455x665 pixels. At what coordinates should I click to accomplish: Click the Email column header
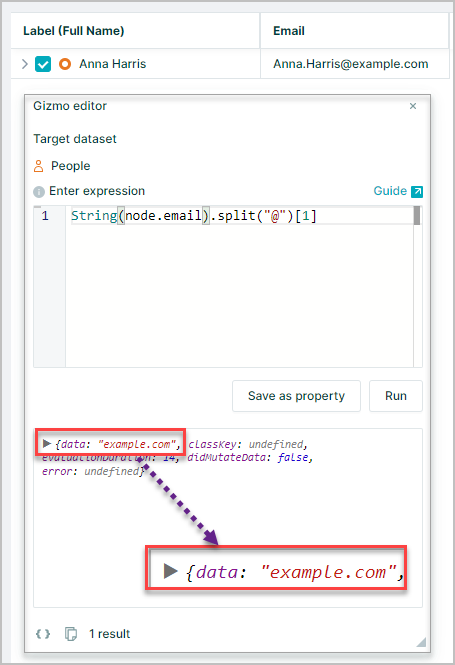click(289, 31)
